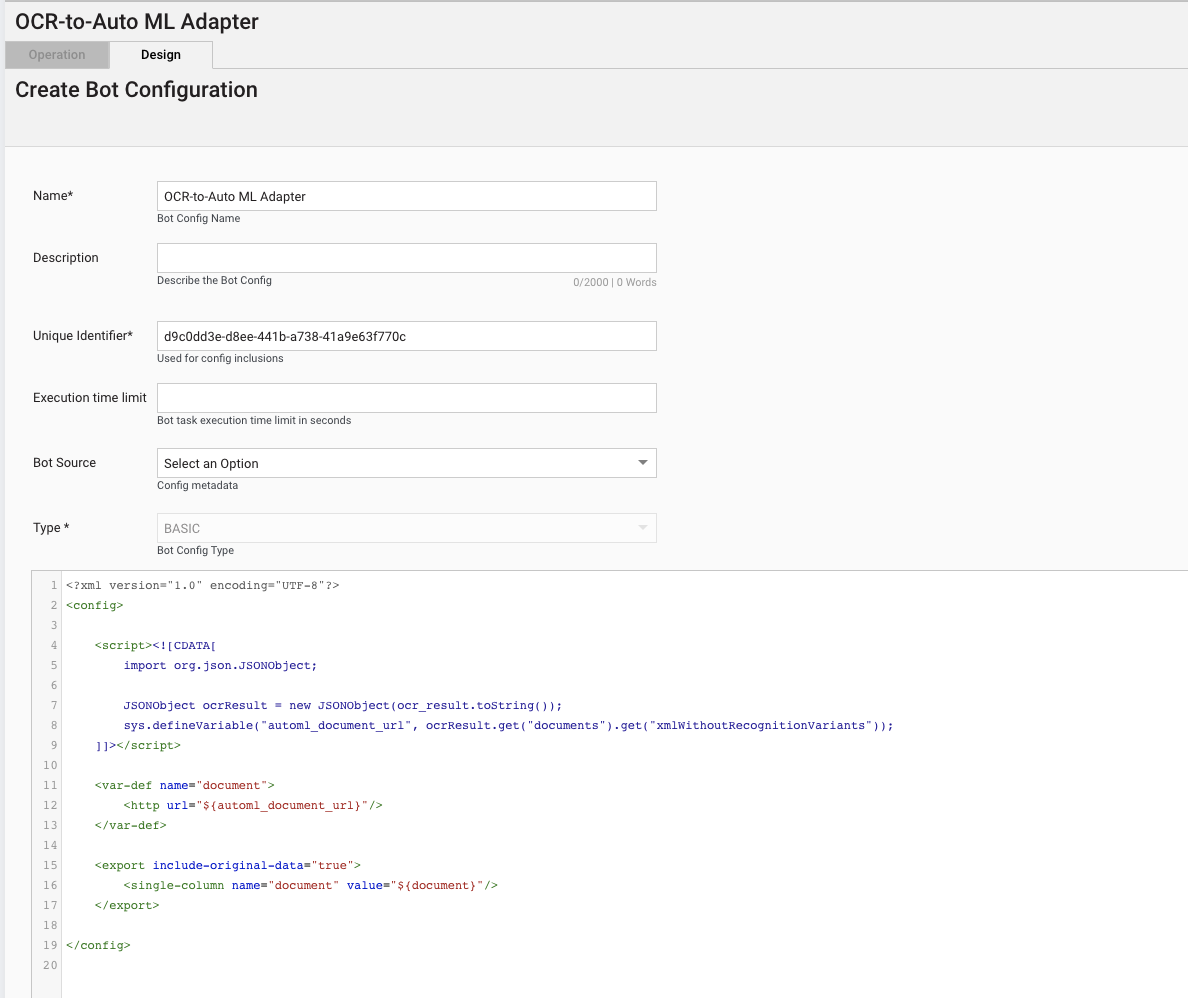The width and height of the screenshot is (1188, 998).
Task: Click the ]]></script> closing line
Action: [138, 746]
